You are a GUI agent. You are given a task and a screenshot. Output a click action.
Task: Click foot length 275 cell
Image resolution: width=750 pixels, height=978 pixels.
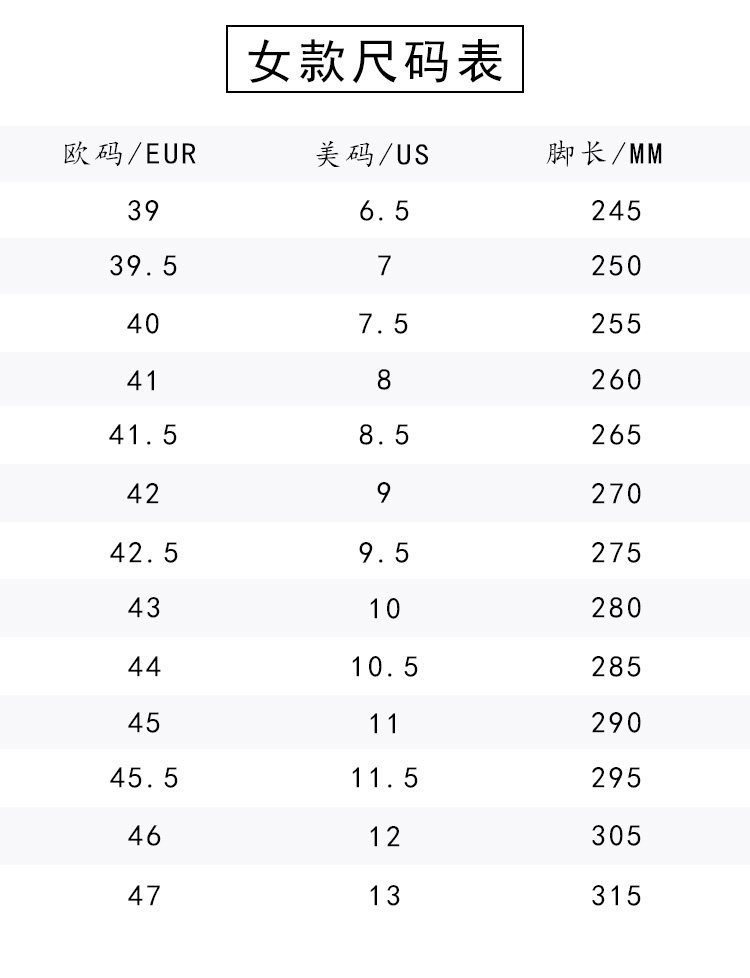[x=616, y=553]
